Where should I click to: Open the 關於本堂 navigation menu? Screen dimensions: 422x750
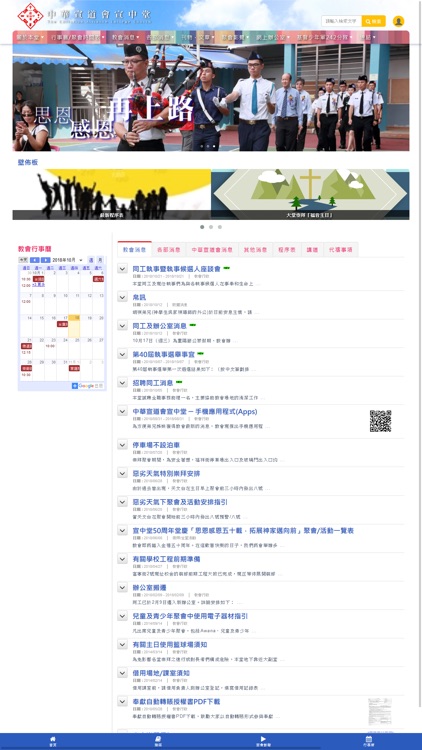(x=30, y=37)
